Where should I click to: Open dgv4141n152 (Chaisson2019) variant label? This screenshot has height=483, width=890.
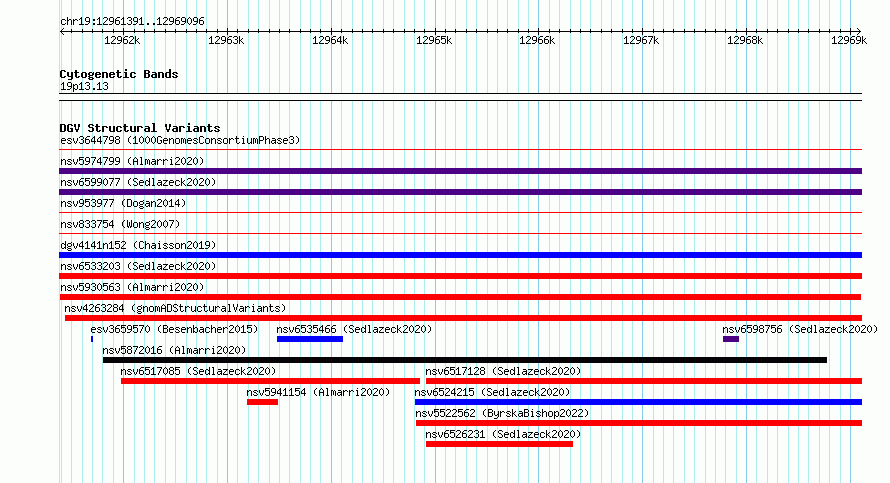[x=138, y=245]
